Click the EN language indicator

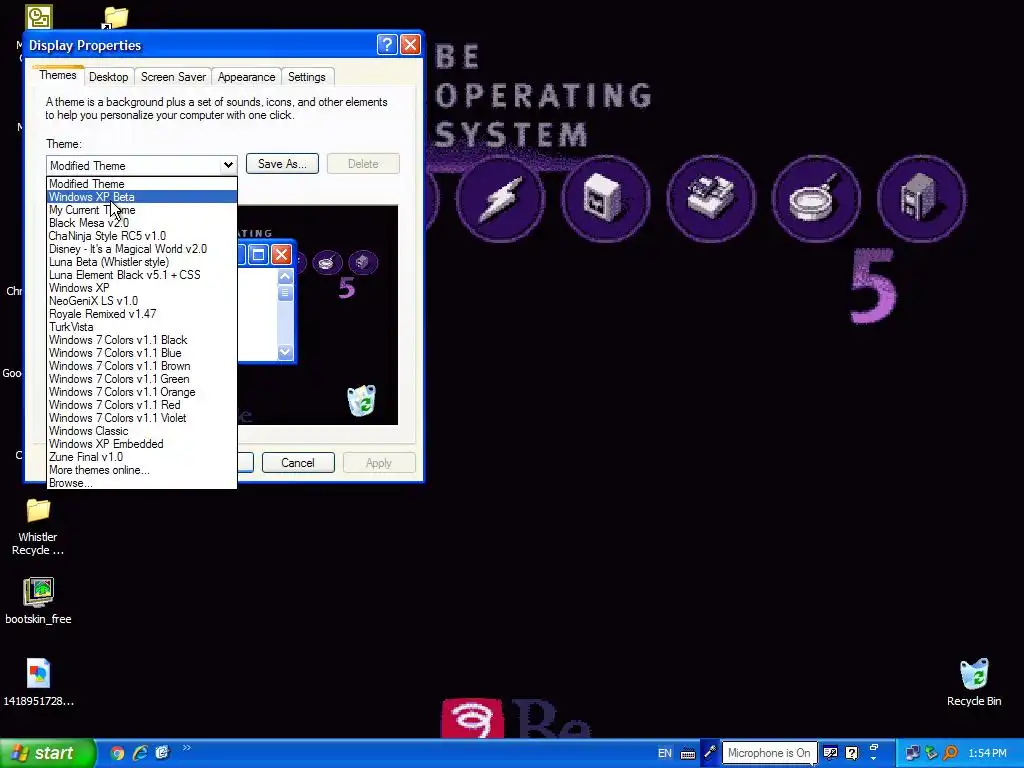pos(665,753)
